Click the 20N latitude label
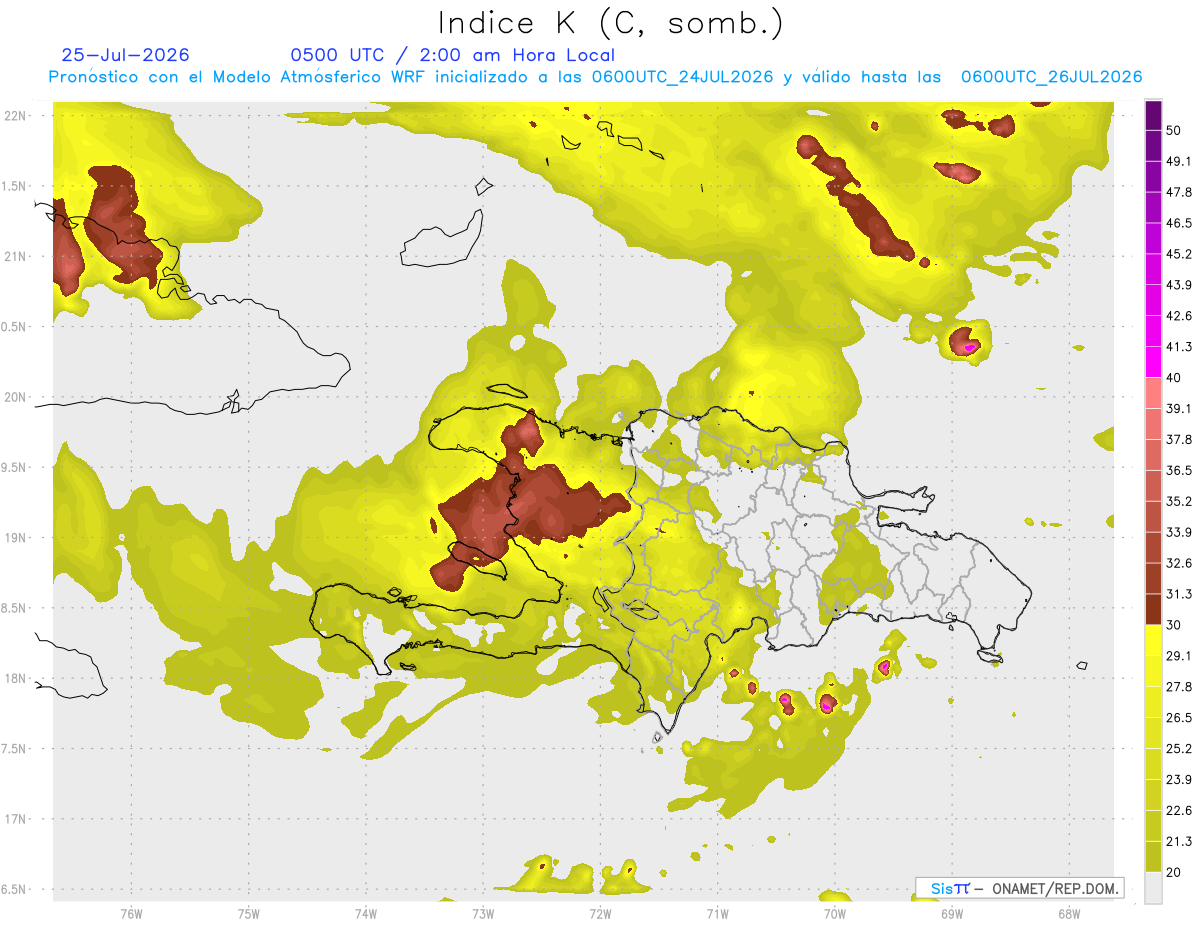 [15, 397]
